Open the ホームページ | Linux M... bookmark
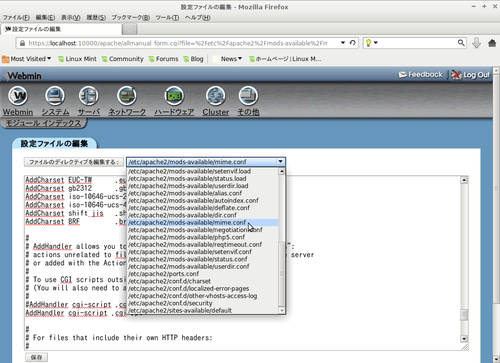 click(x=285, y=59)
